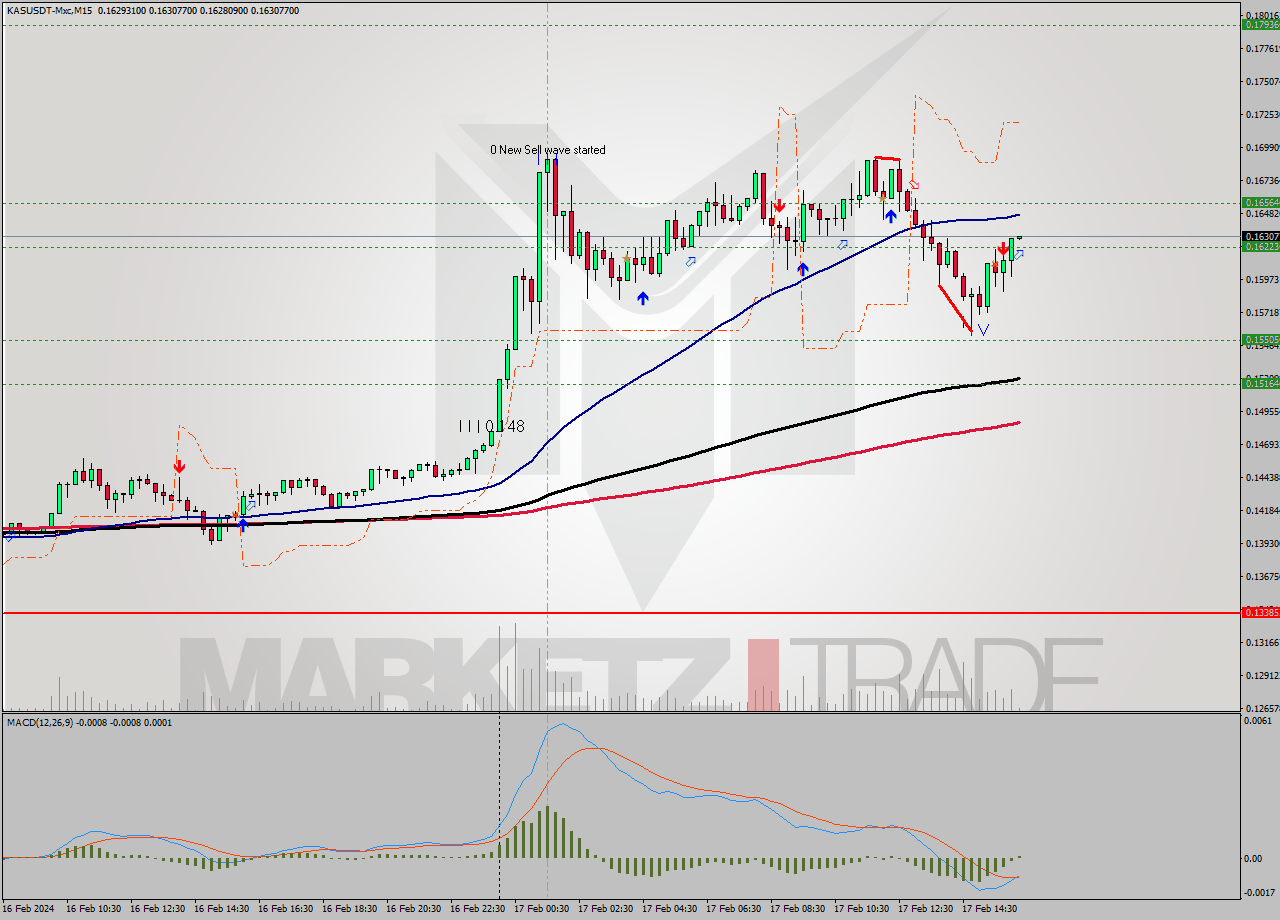The image size is (1280, 920).
Task: Select the red horizontal line at 0.13385
Action: coord(620,612)
